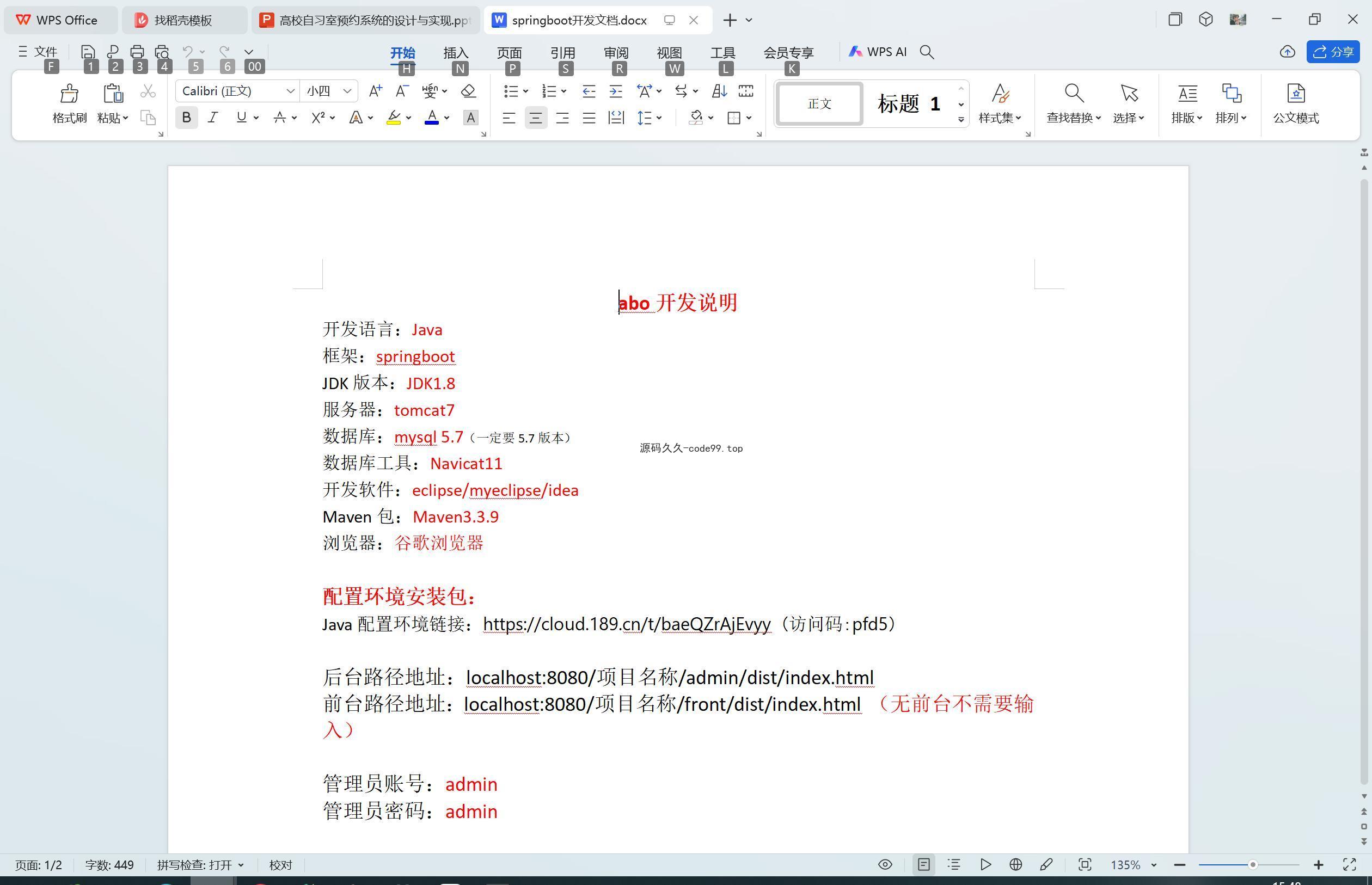Click the Clear Formatting eraser icon
Image resolution: width=1372 pixels, height=885 pixels.
coord(468,91)
